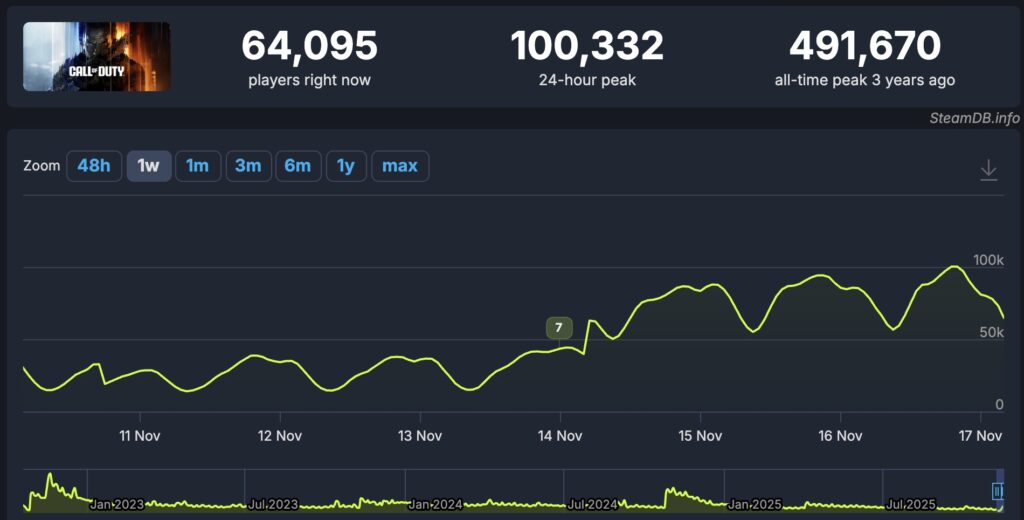Click the 100,332 24-hour peak figure

click(x=586, y=46)
